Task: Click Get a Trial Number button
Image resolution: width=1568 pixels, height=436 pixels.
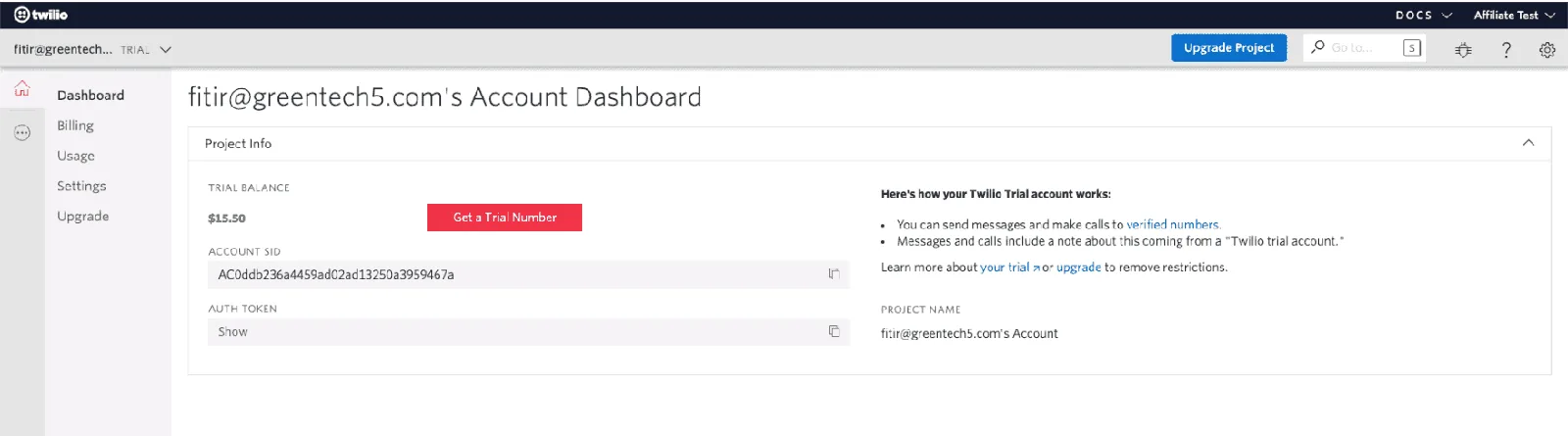Action: (505, 218)
